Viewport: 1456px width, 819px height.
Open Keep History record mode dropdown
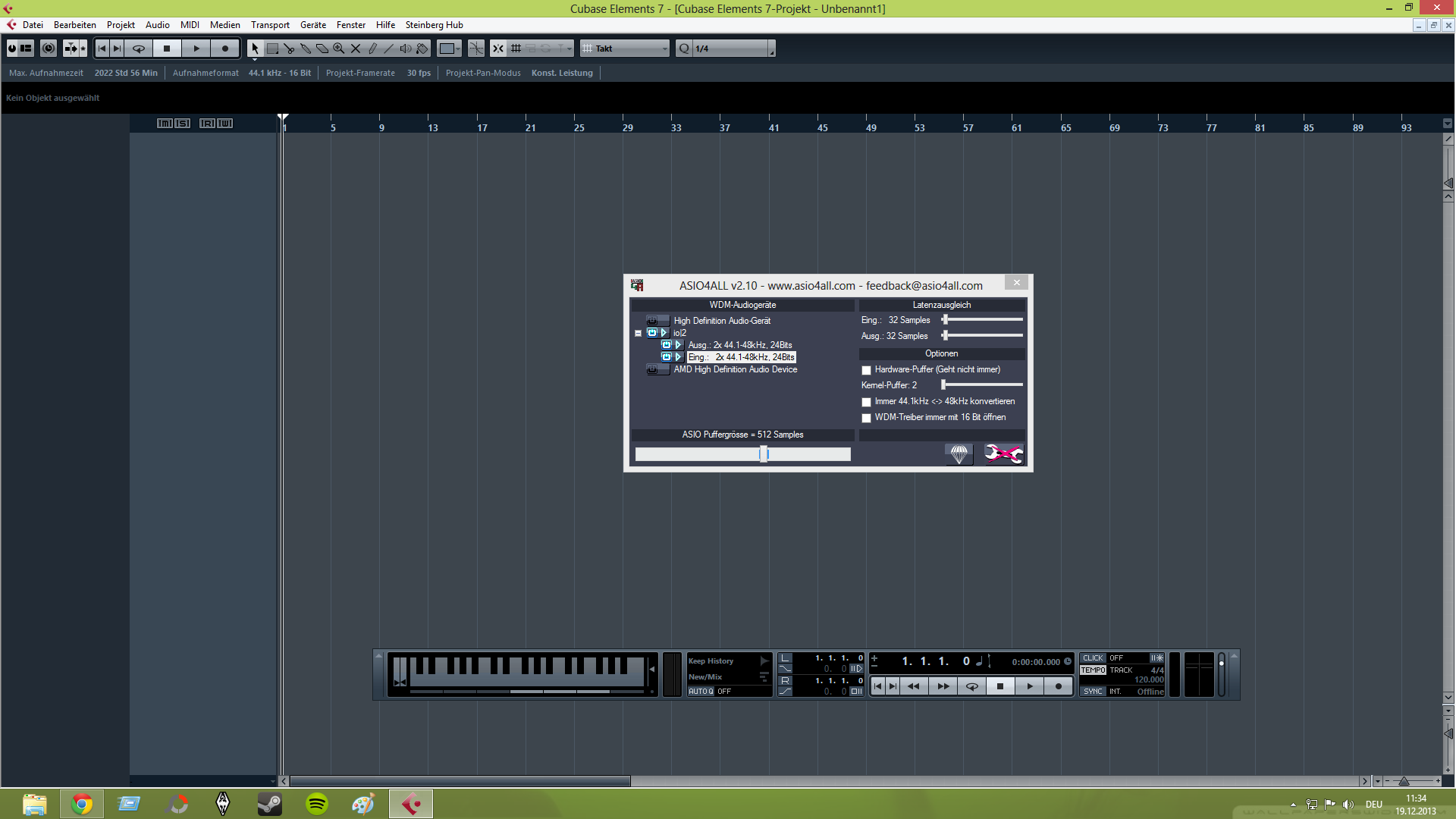click(729, 661)
